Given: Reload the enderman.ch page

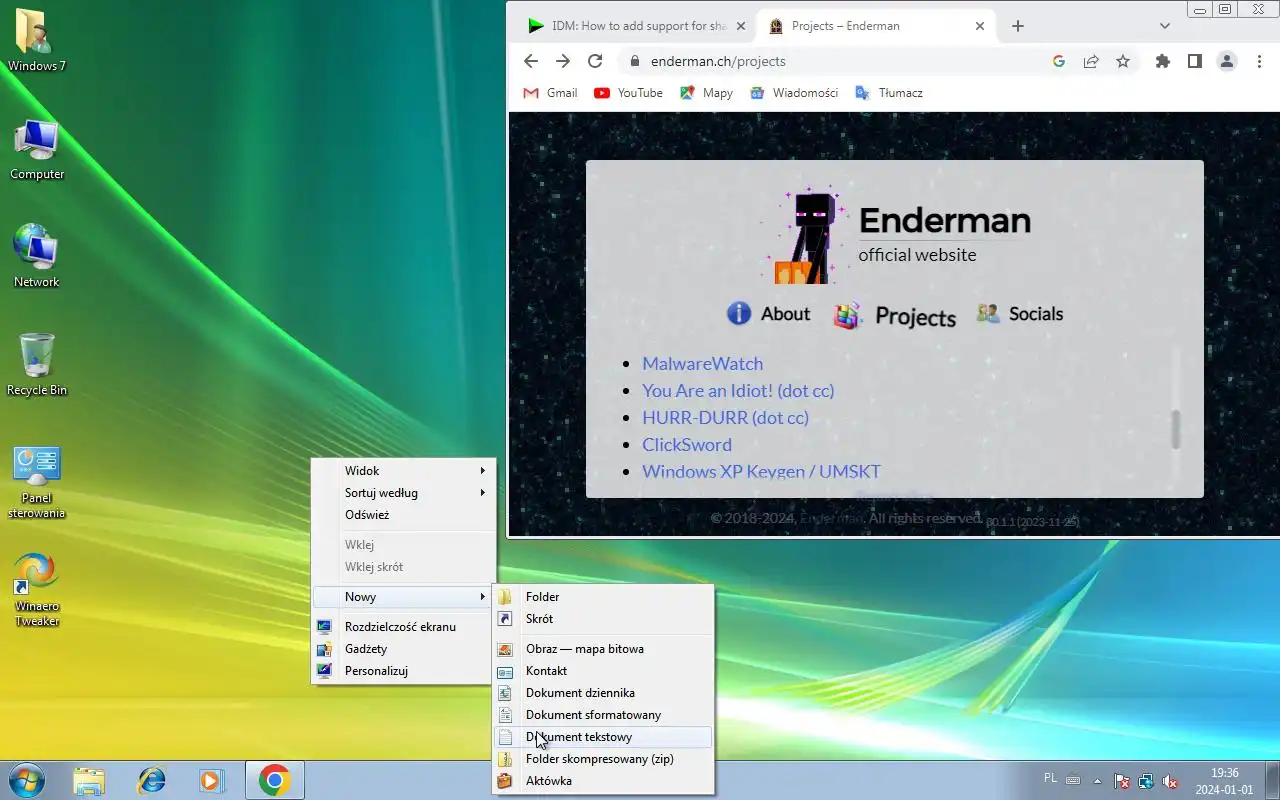Looking at the screenshot, I should (x=595, y=61).
